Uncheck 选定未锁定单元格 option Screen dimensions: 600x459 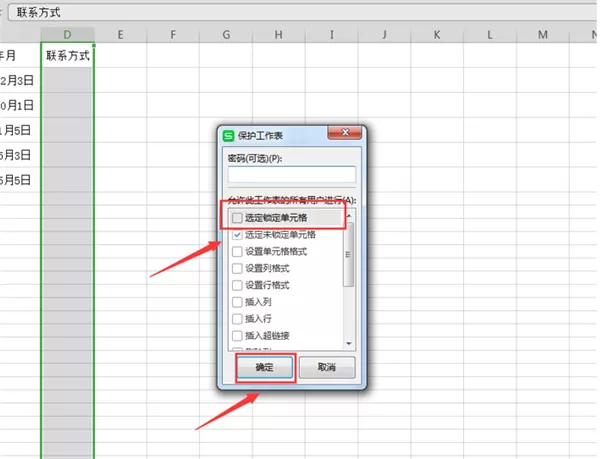point(237,235)
